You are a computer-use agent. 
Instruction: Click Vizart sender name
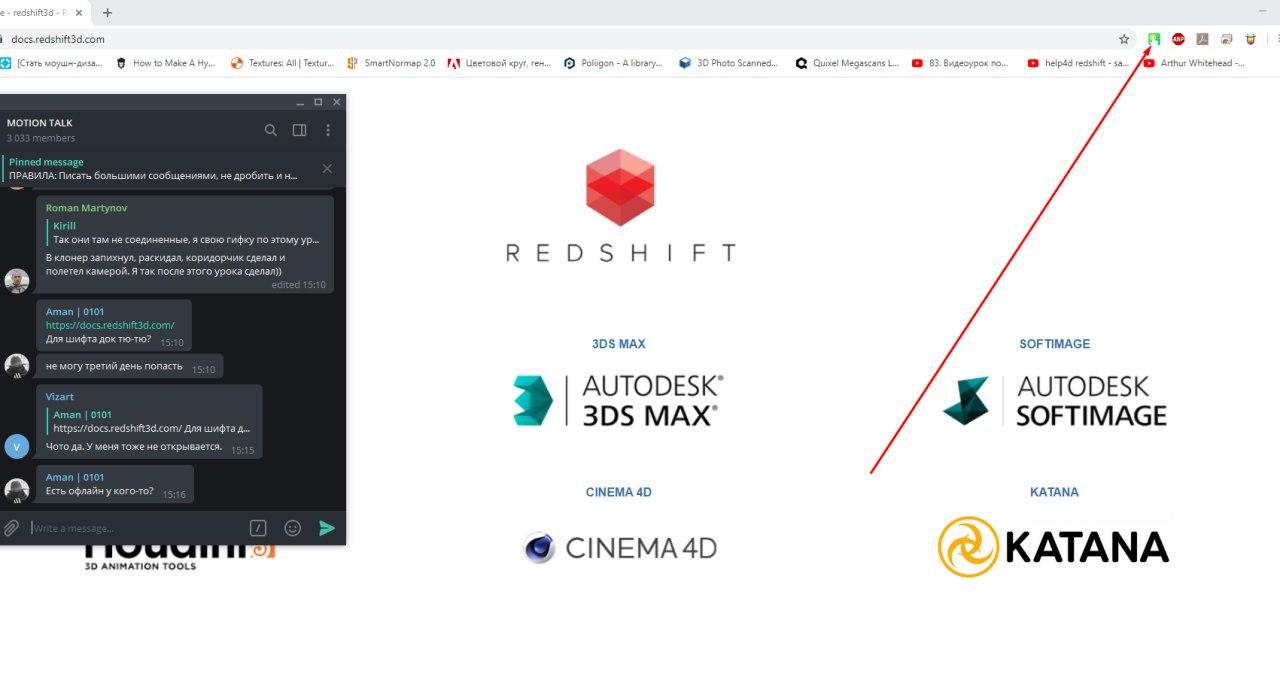60,397
